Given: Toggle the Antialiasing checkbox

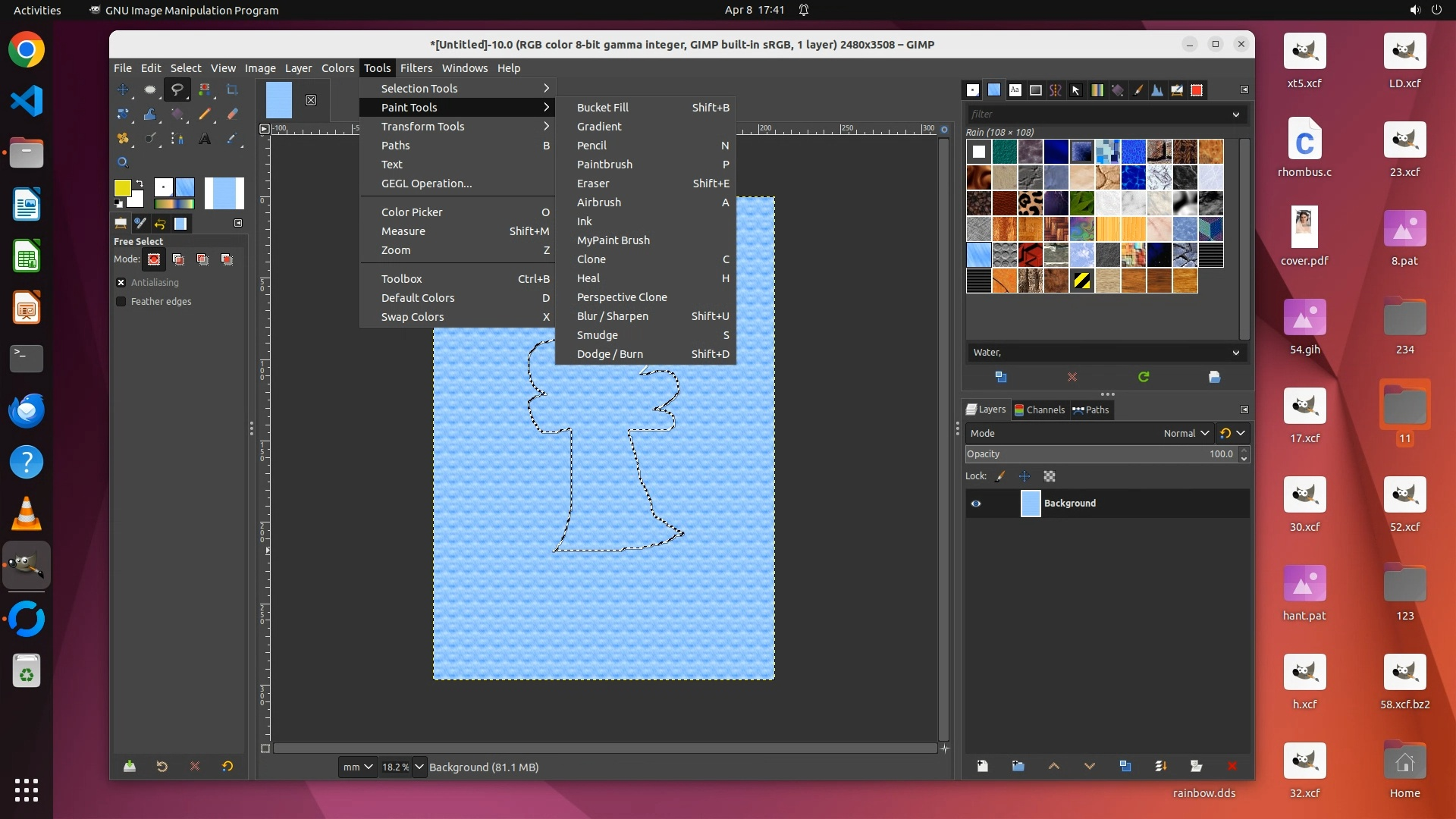Looking at the screenshot, I should tap(121, 282).
